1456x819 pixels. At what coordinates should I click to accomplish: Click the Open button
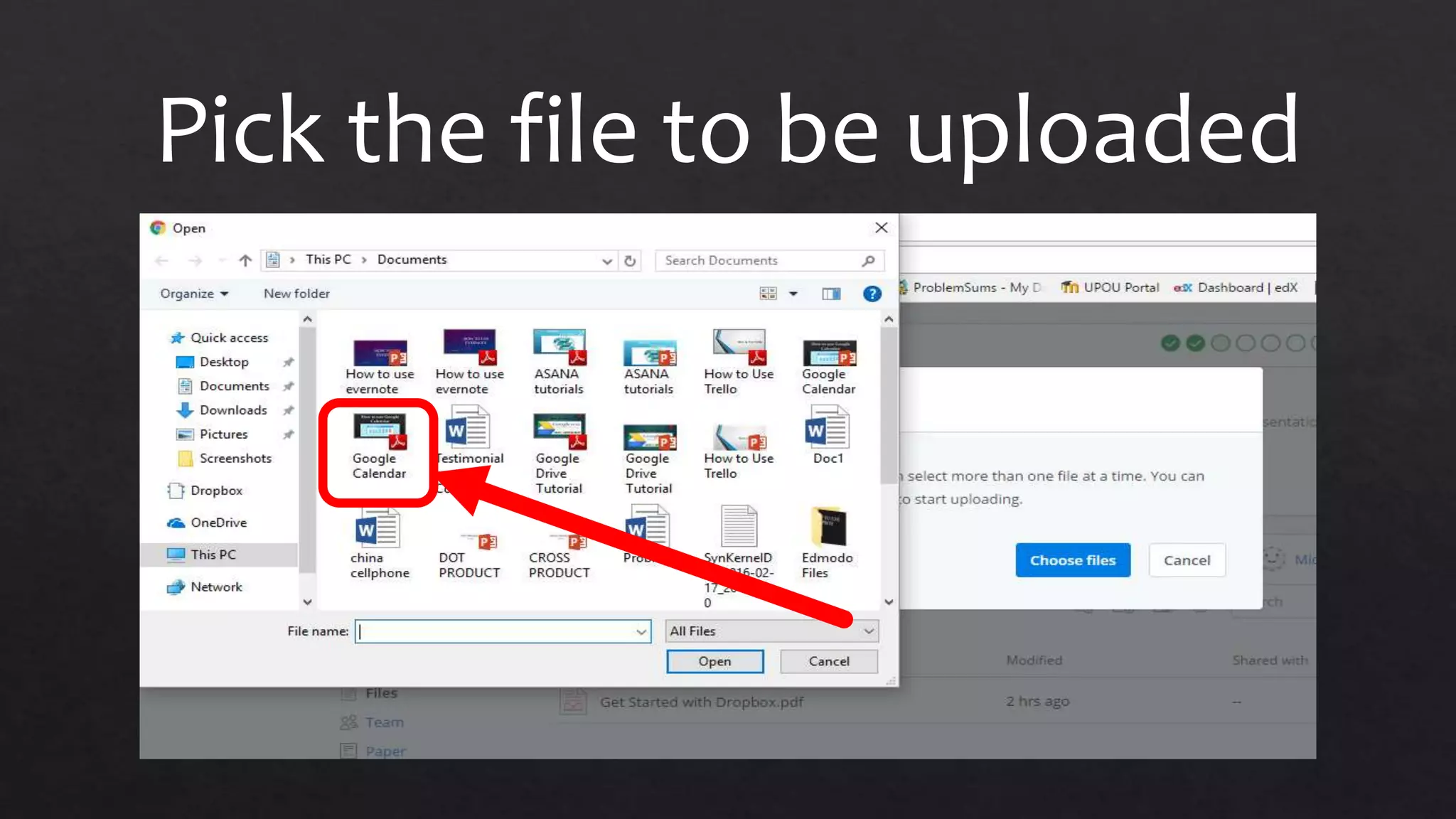point(714,661)
